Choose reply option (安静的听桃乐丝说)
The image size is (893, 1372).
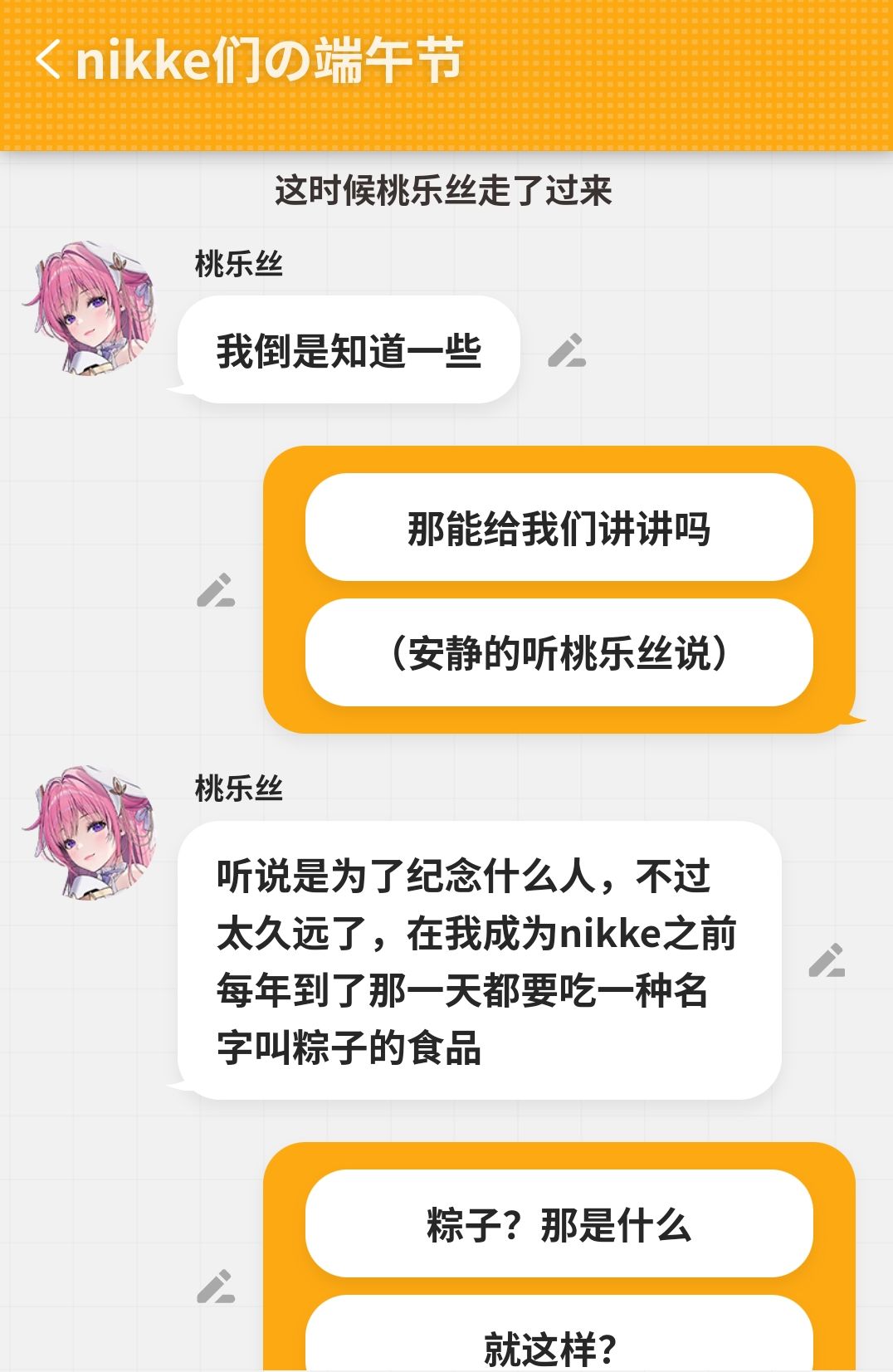click(x=559, y=652)
